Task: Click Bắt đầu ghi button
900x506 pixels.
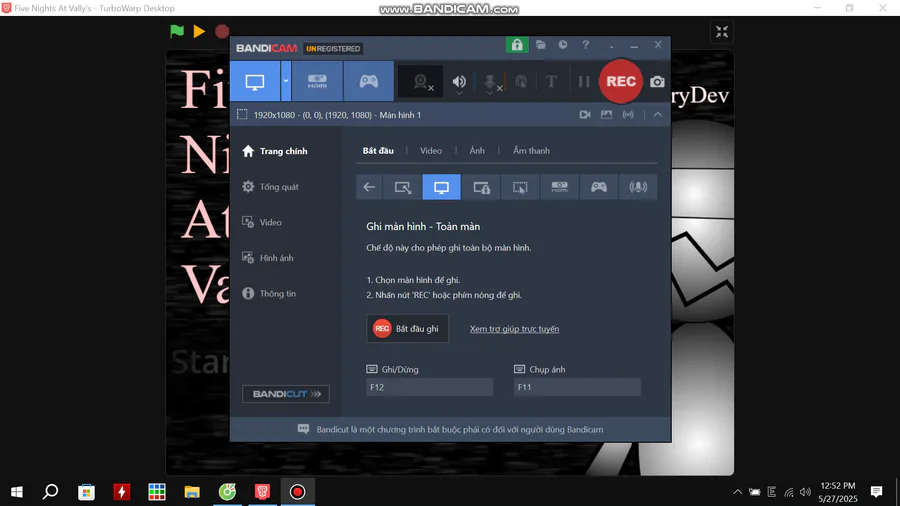Action: (407, 328)
